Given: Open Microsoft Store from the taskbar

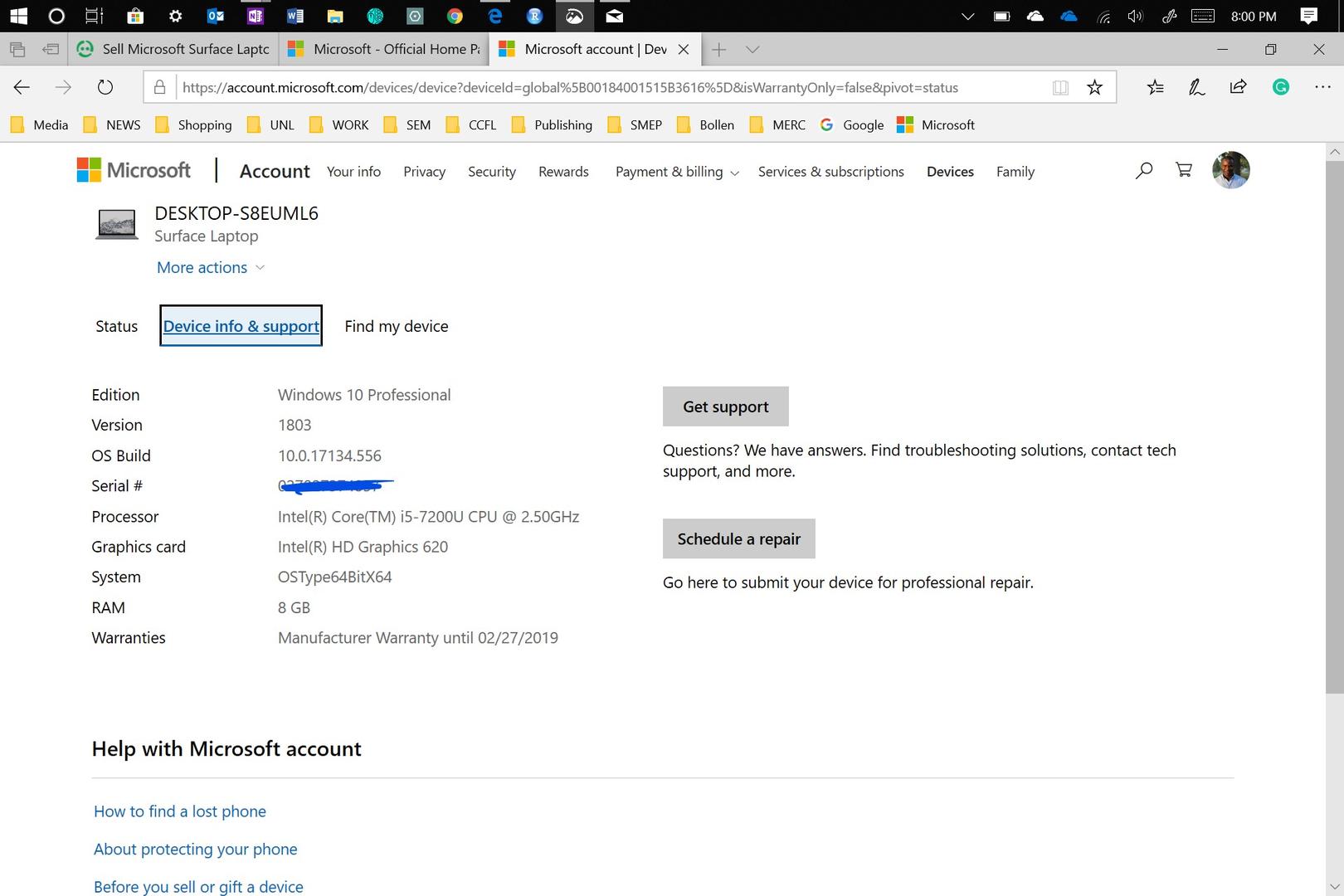Looking at the screenshot, I should [135, 16].
